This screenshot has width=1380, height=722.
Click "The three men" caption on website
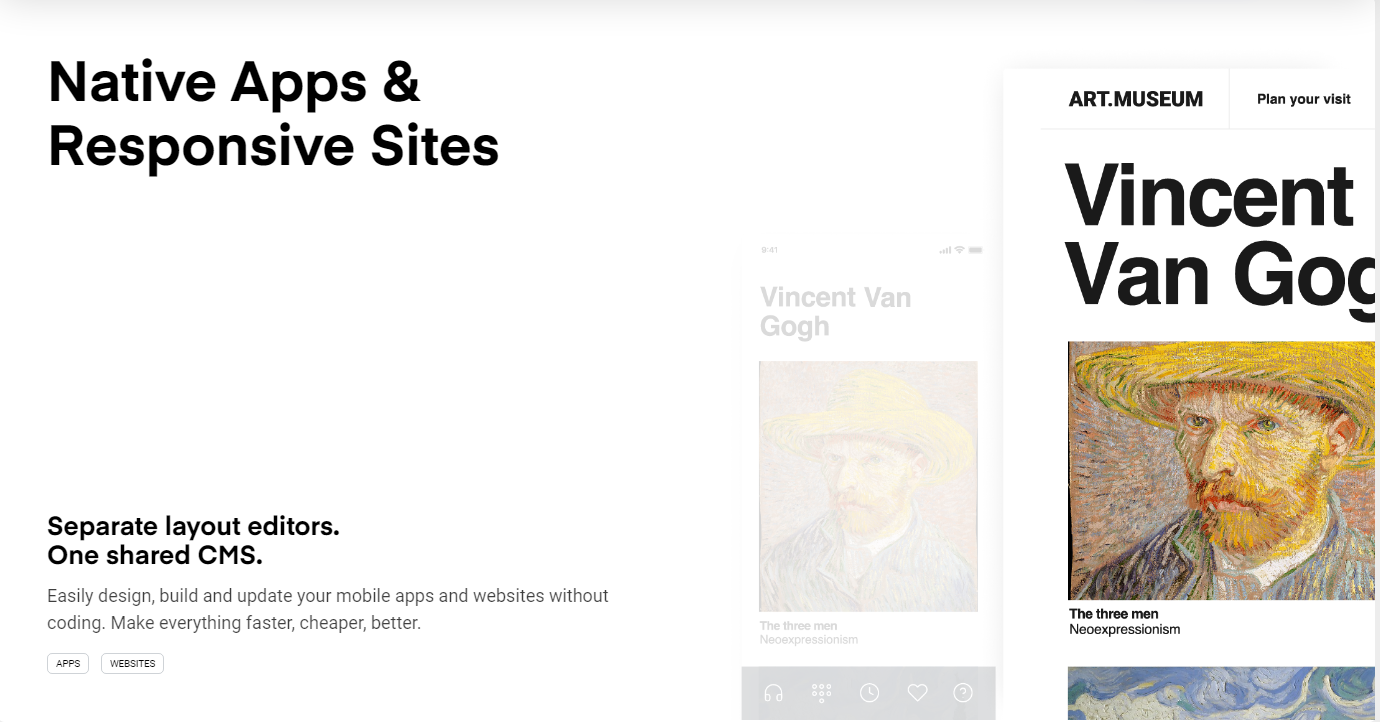pyautogui.click(x=1113, y=614)
